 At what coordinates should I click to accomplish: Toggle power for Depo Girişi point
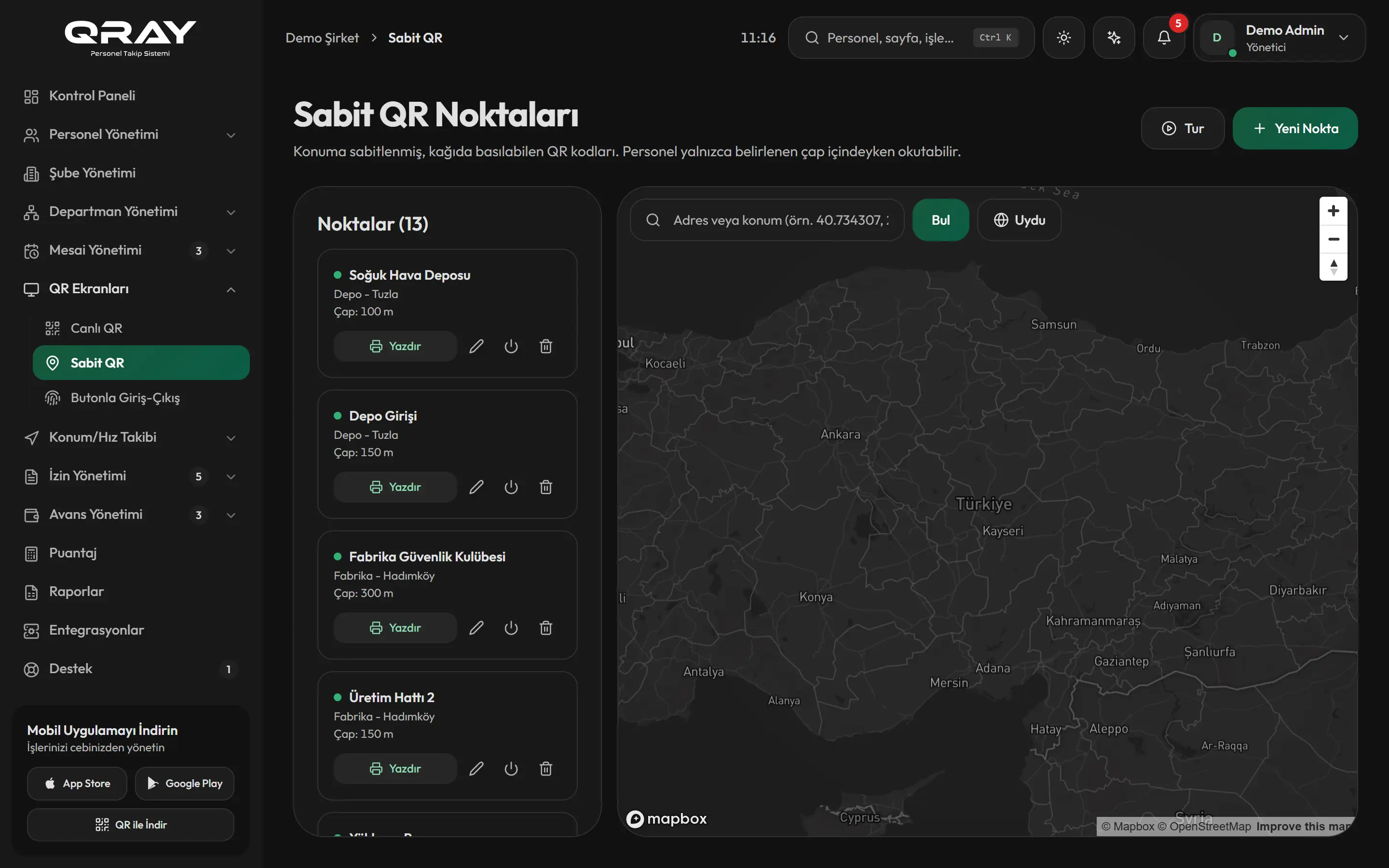point(511,487)
